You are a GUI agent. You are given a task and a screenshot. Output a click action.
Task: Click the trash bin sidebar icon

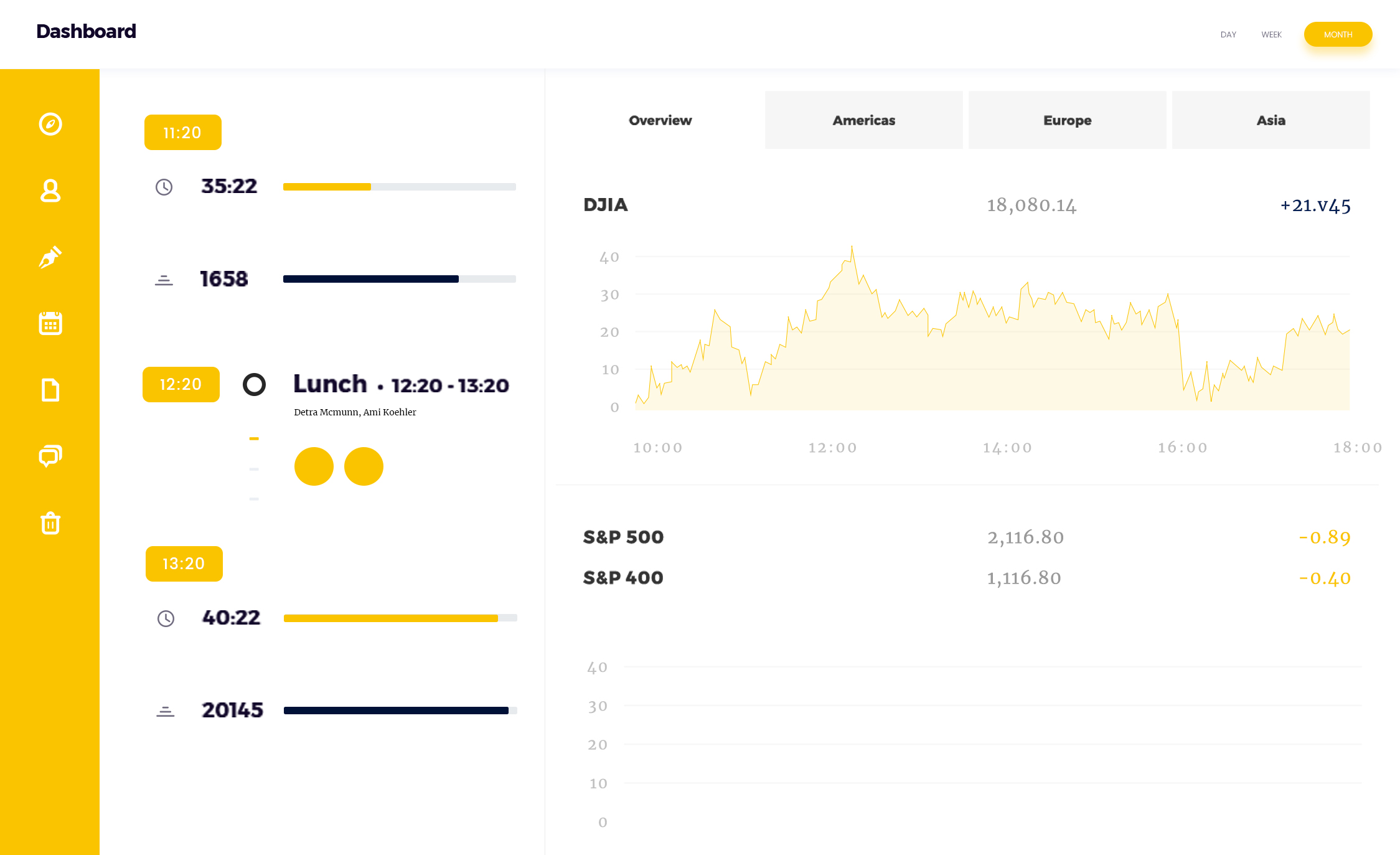pyautogui.click(x=50, y=522)
